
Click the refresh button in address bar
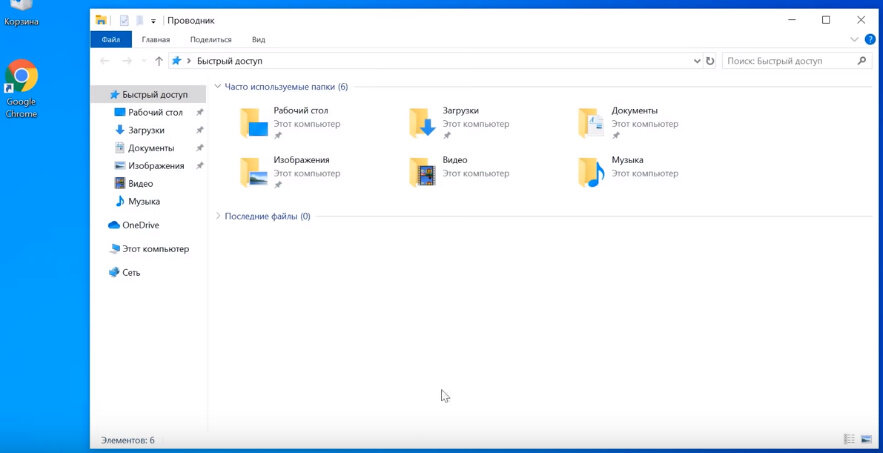[x=710, y=61]
